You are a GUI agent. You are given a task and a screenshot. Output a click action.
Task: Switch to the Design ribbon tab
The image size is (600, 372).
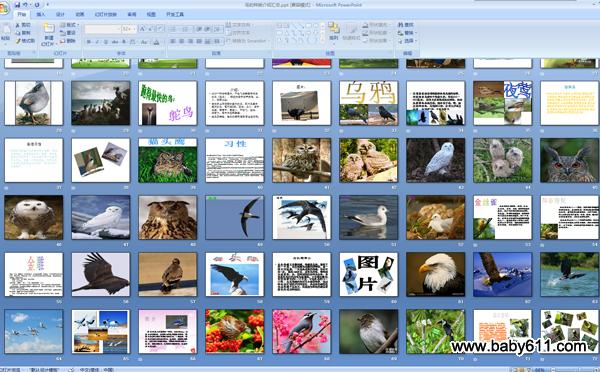tap(60, 15)
